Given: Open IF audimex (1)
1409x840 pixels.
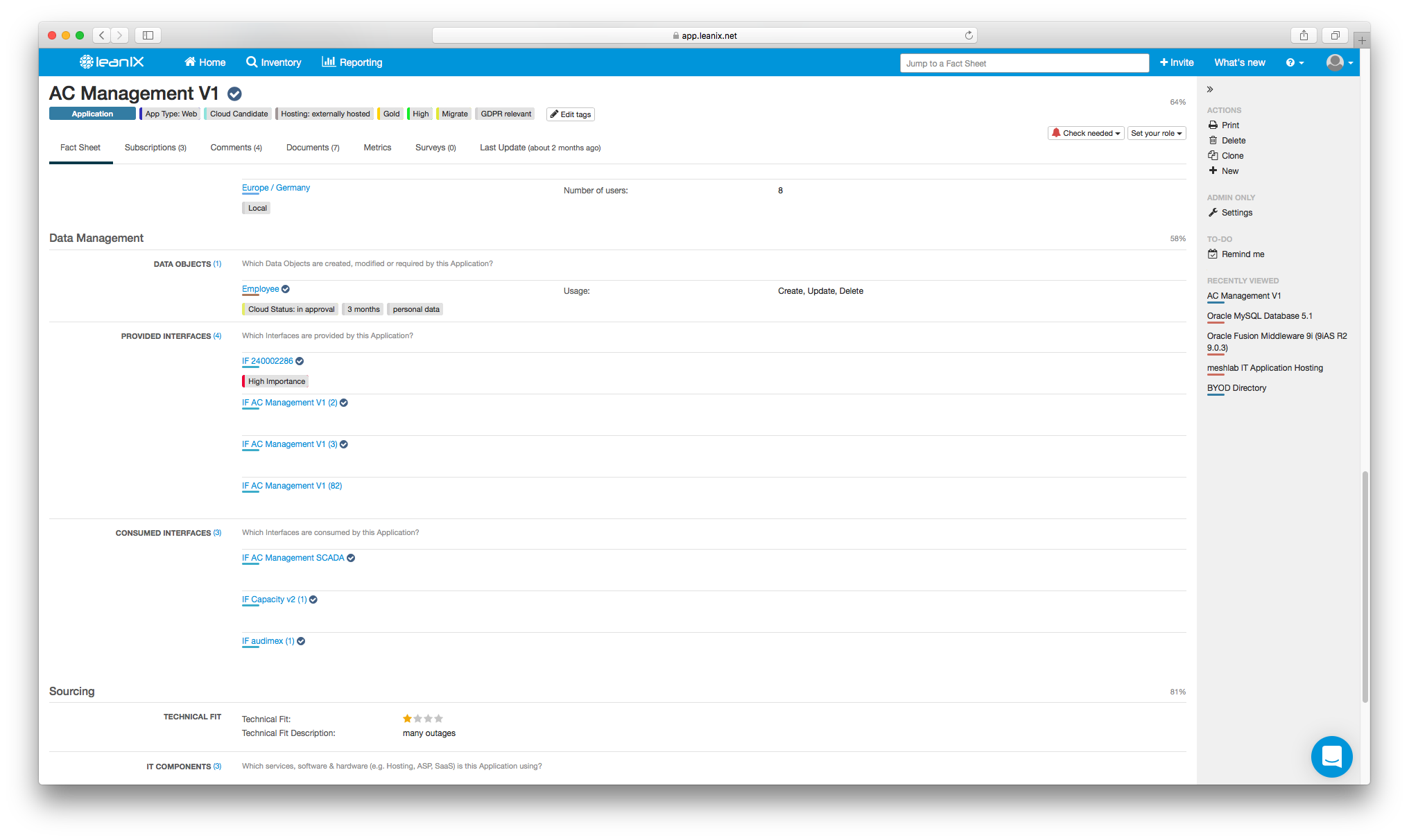Looking at the screenshot, I should [268, 641].
